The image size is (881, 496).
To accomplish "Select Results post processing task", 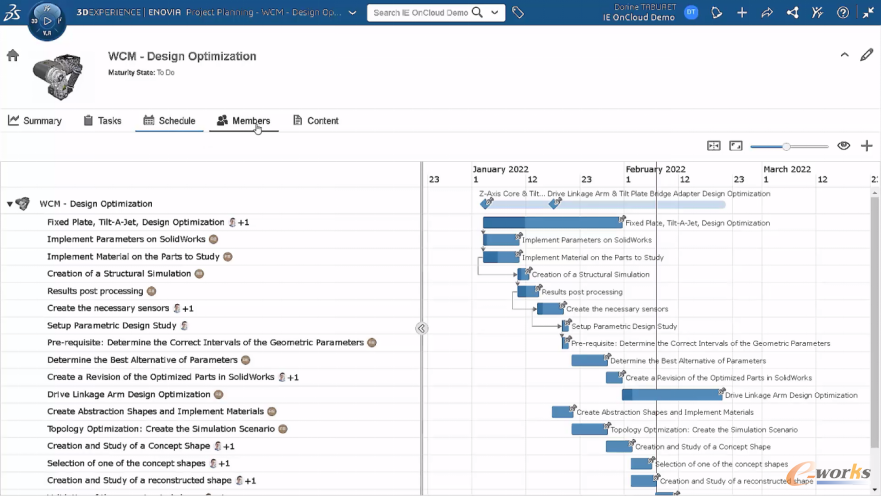I will coord(95,291).
